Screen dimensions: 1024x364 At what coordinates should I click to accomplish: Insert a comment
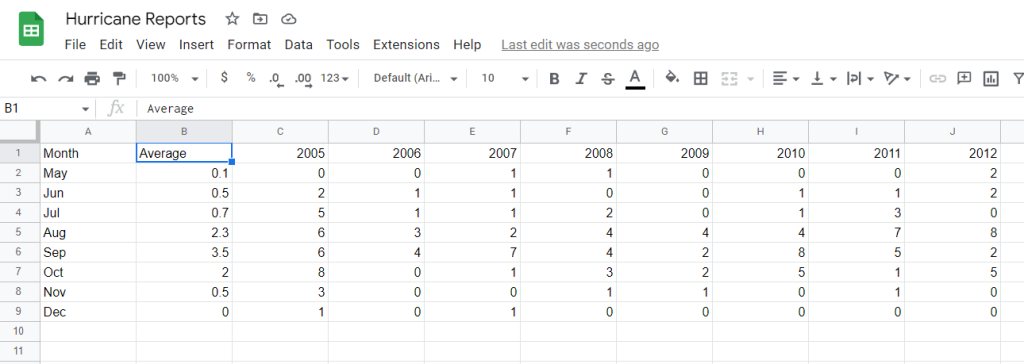(964, 78)
